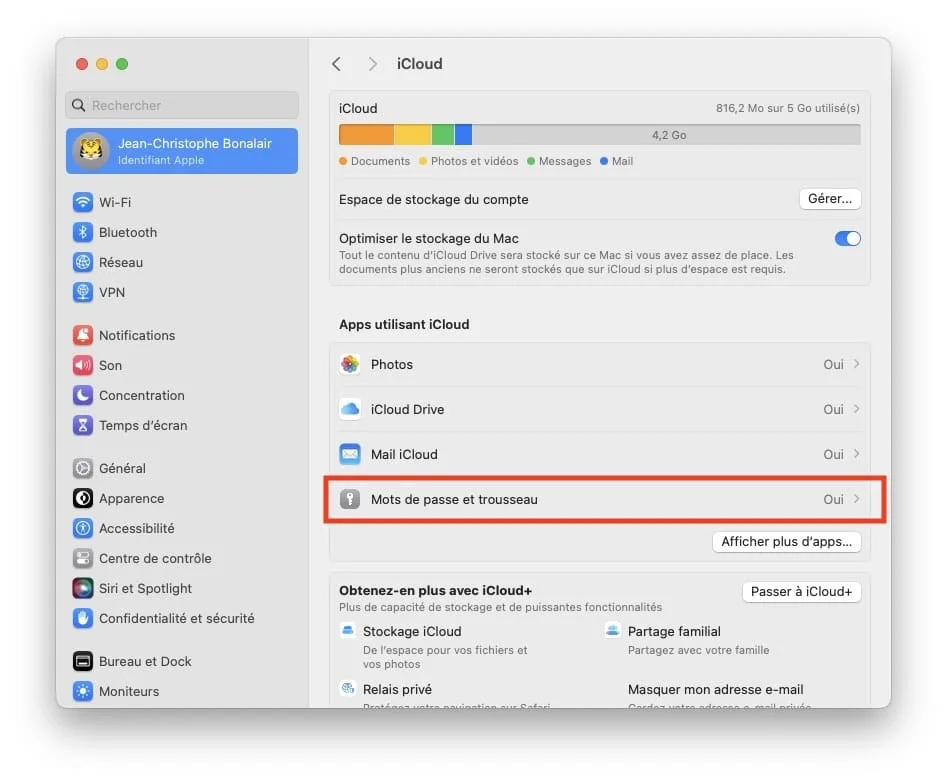The height and width of the screenshot is (782, 947).
Task: Click the Accessibilité icon
Action: (x=83, y=528)
